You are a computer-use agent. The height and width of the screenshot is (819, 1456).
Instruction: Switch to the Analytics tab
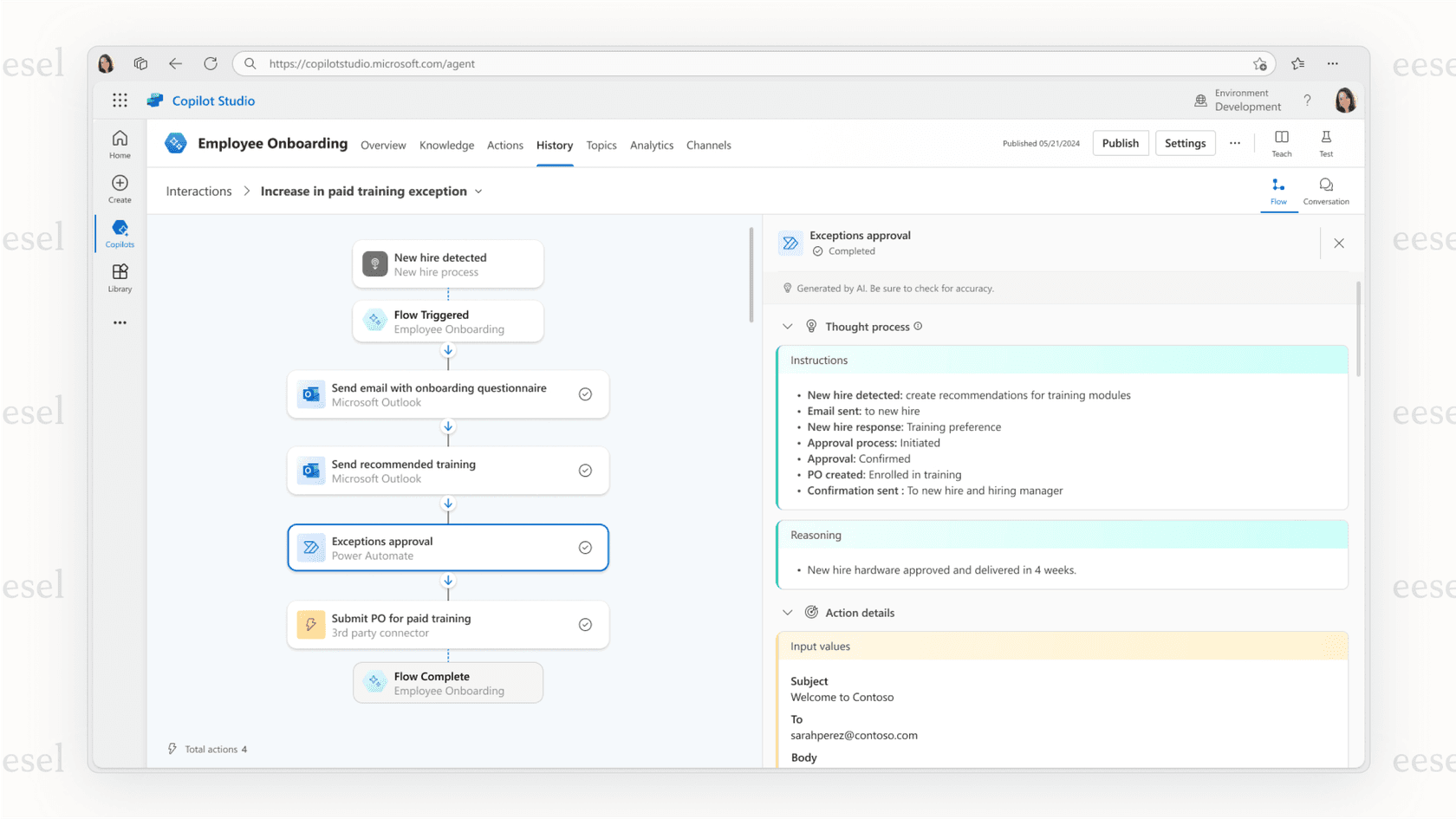(651, 145)
